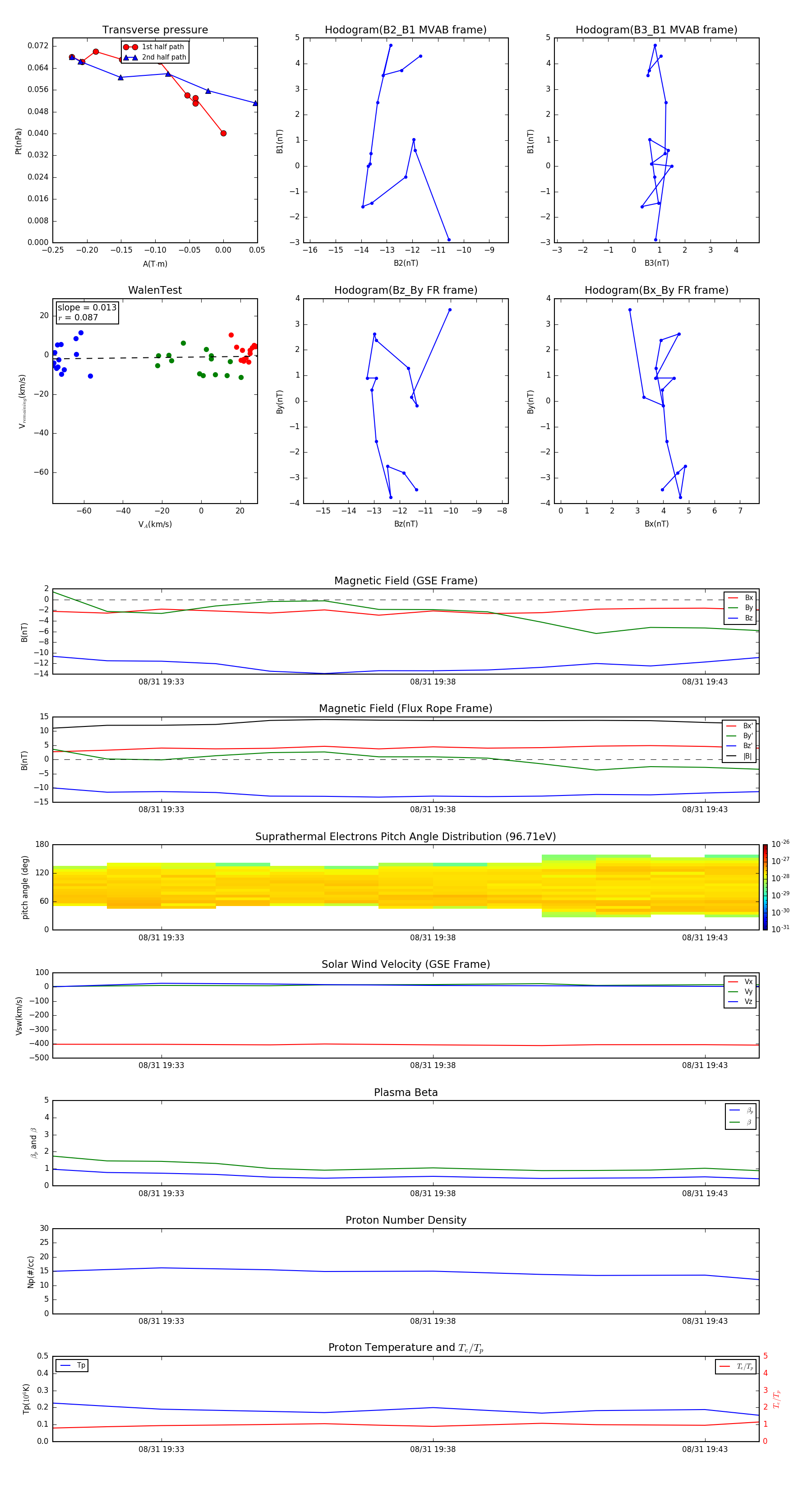Click the 'Proton Temperature and Te/Tp' title
This screenshot has width=812, height=1489.
pos(406,1347)
